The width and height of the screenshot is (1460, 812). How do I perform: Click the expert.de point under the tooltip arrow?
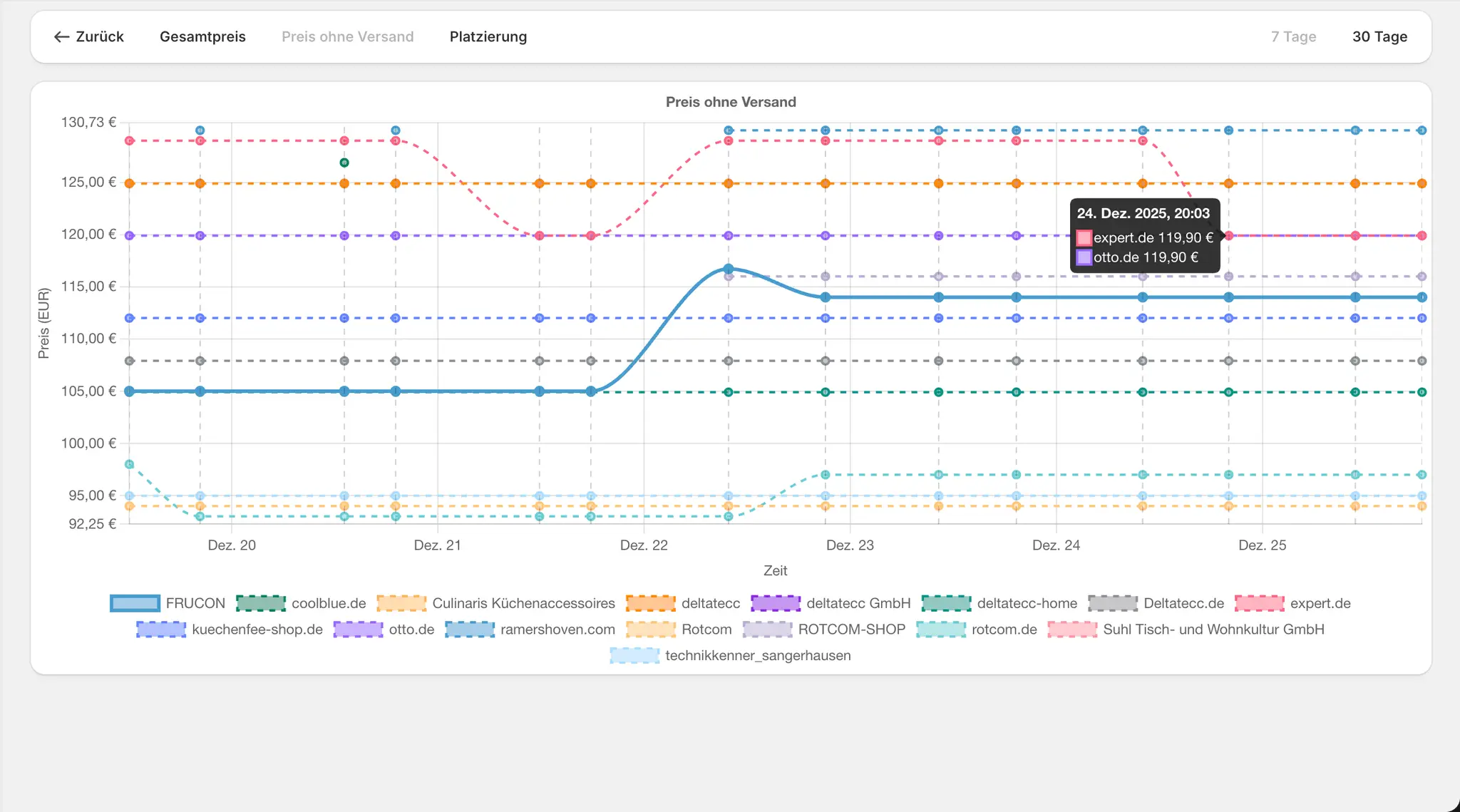[x=1229, y=236]
